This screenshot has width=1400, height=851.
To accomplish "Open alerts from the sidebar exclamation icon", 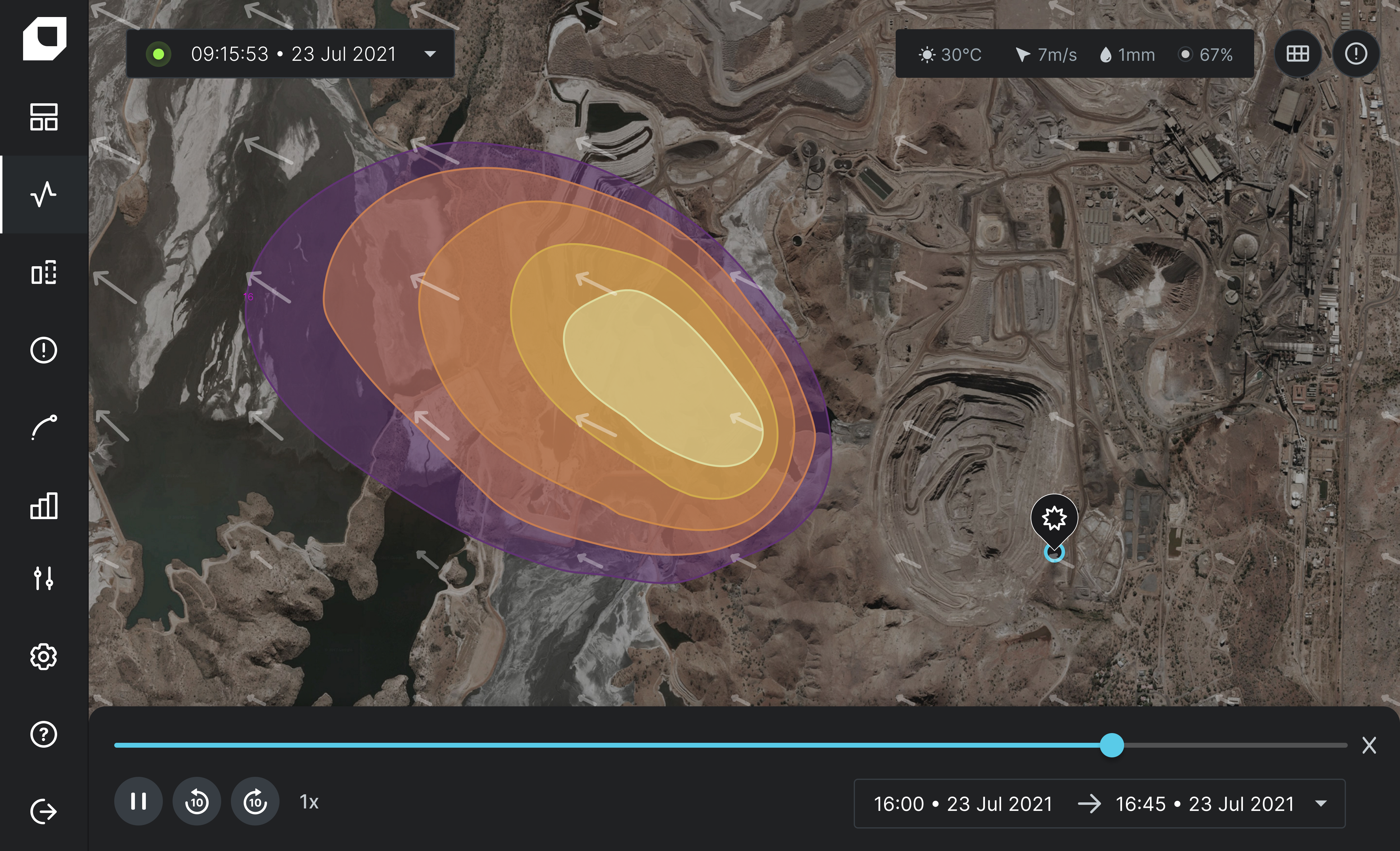I will pyautogui.click(x=44, y=350).
